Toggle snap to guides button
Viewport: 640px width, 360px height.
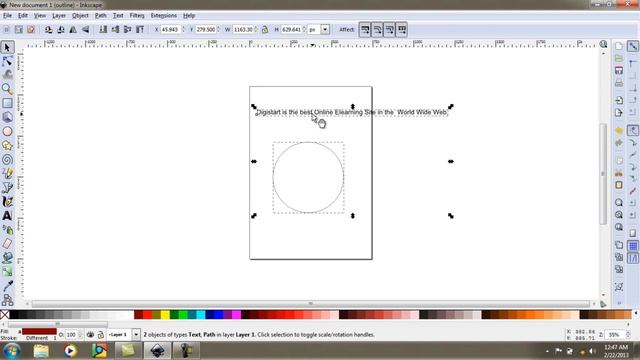click(x=633, y=258)
